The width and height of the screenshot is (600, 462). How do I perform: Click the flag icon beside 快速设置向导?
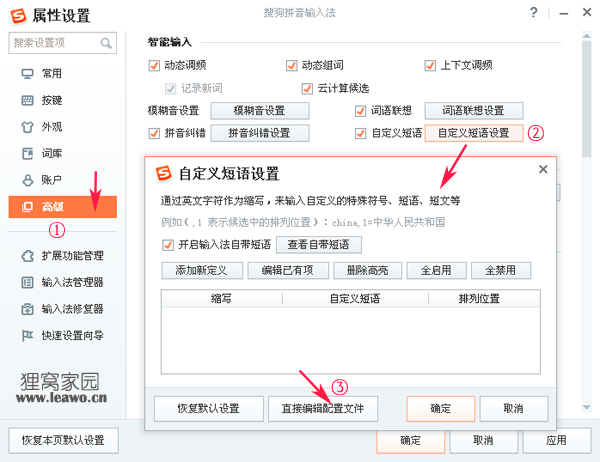[x=27, y=336]
